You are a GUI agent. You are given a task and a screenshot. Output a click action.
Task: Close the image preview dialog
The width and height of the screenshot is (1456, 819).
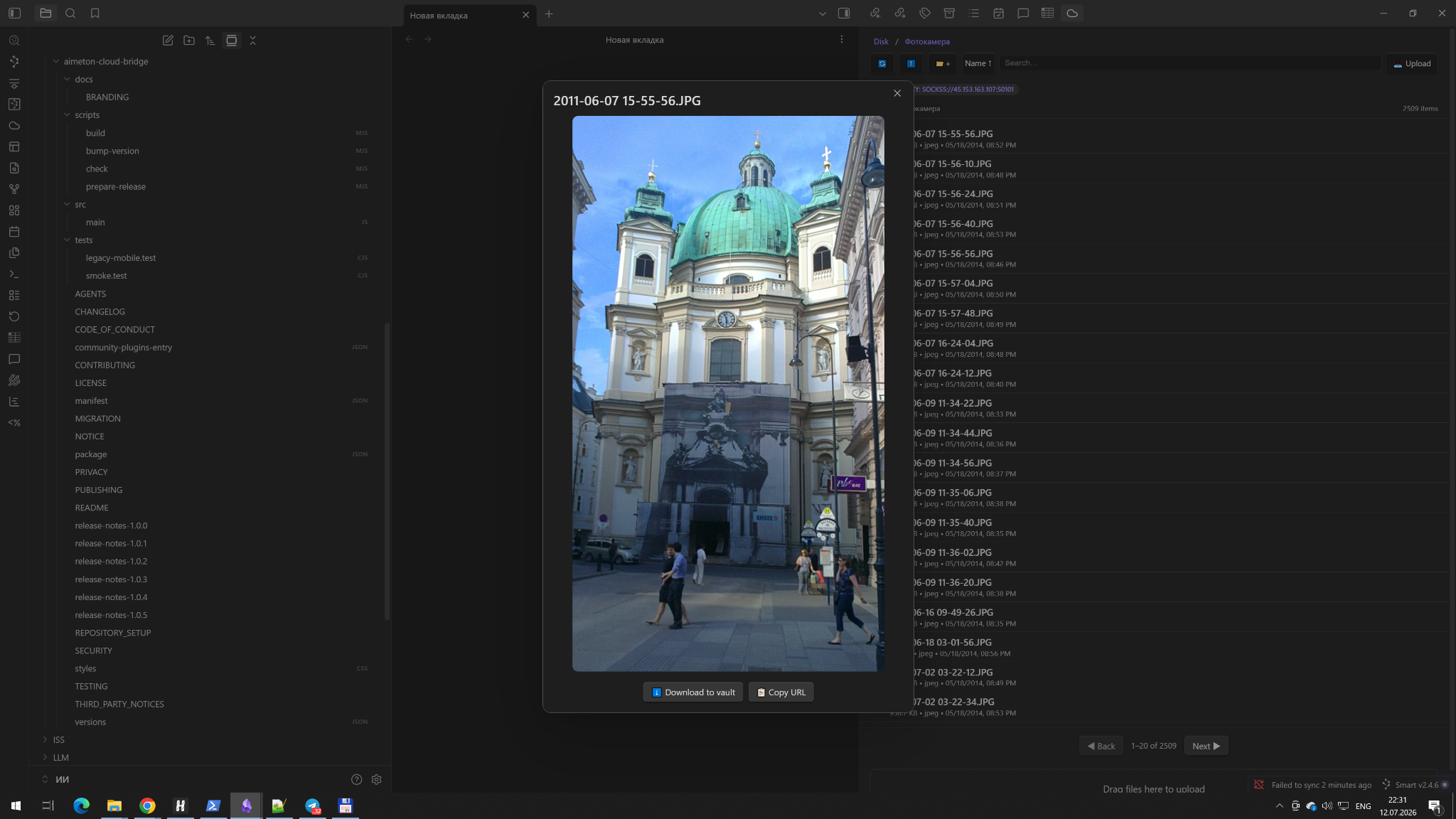[x=897, y=93]
